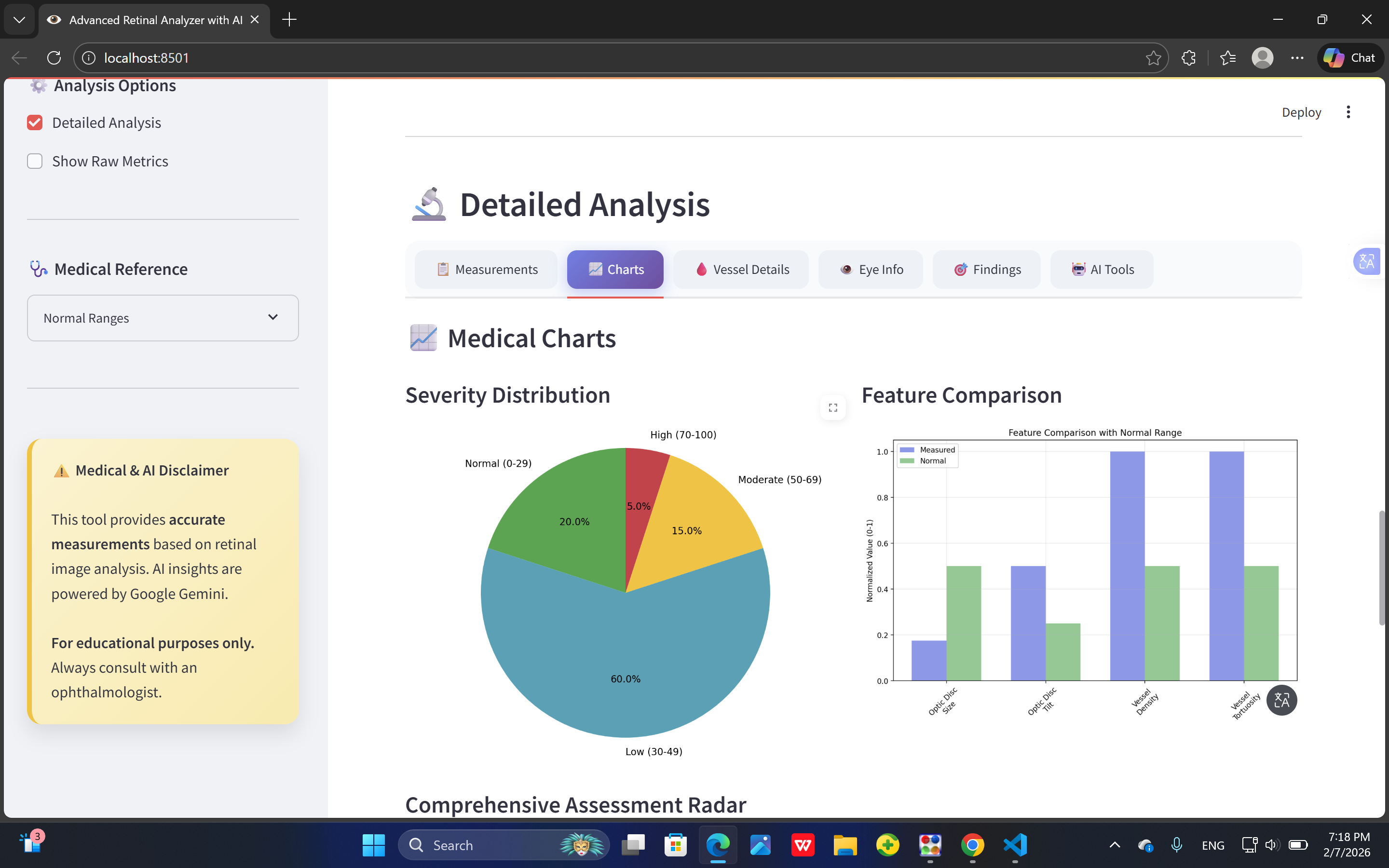Click round translate button near bar chart
The image size is (1389, 868).
pos(1281,700)
